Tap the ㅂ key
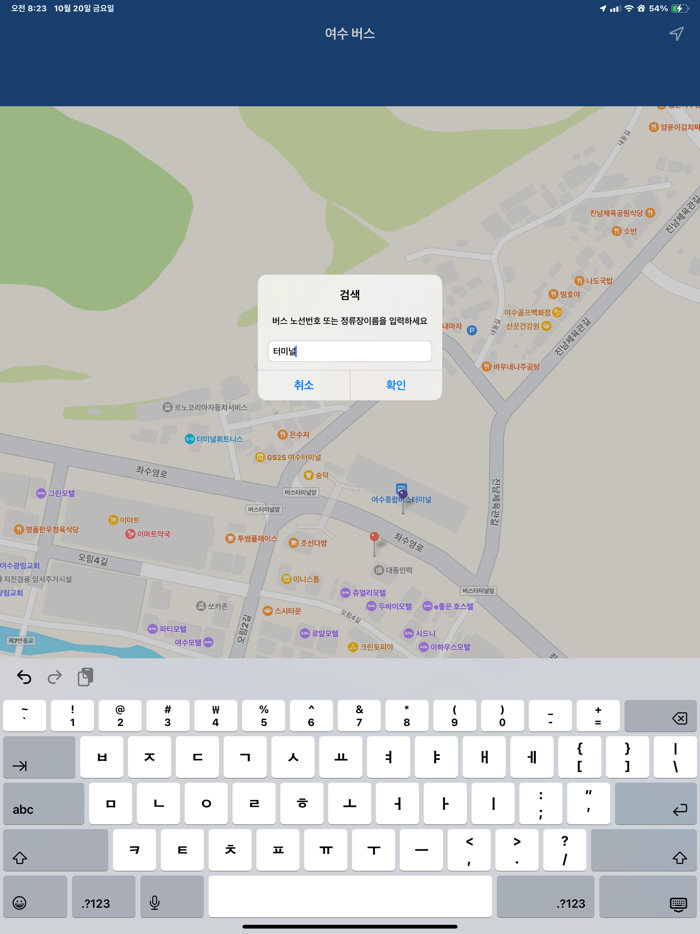The width and height of the screenshot is (700, 934). pos(102,757)
